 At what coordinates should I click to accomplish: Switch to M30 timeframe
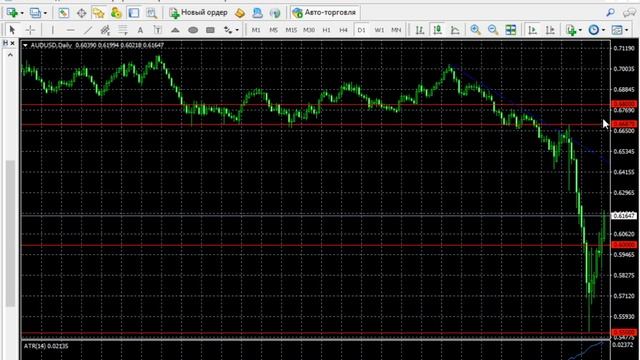[x=309, y=30]
